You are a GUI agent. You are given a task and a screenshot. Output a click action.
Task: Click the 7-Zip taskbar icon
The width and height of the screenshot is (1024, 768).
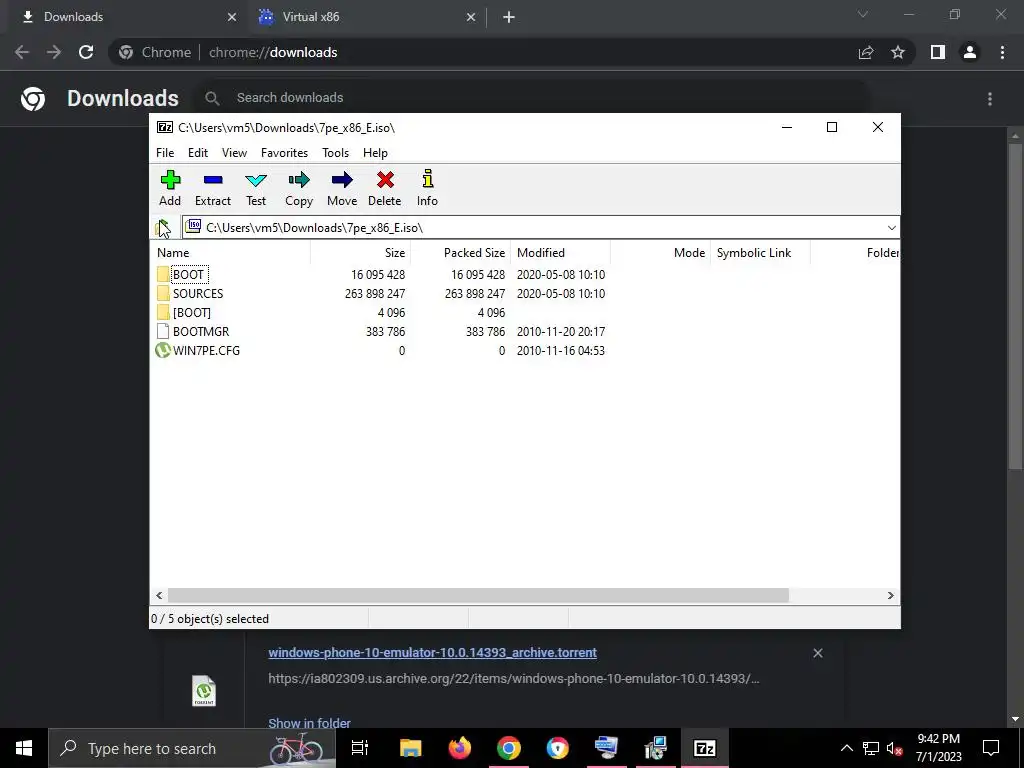tap(704, 748)
